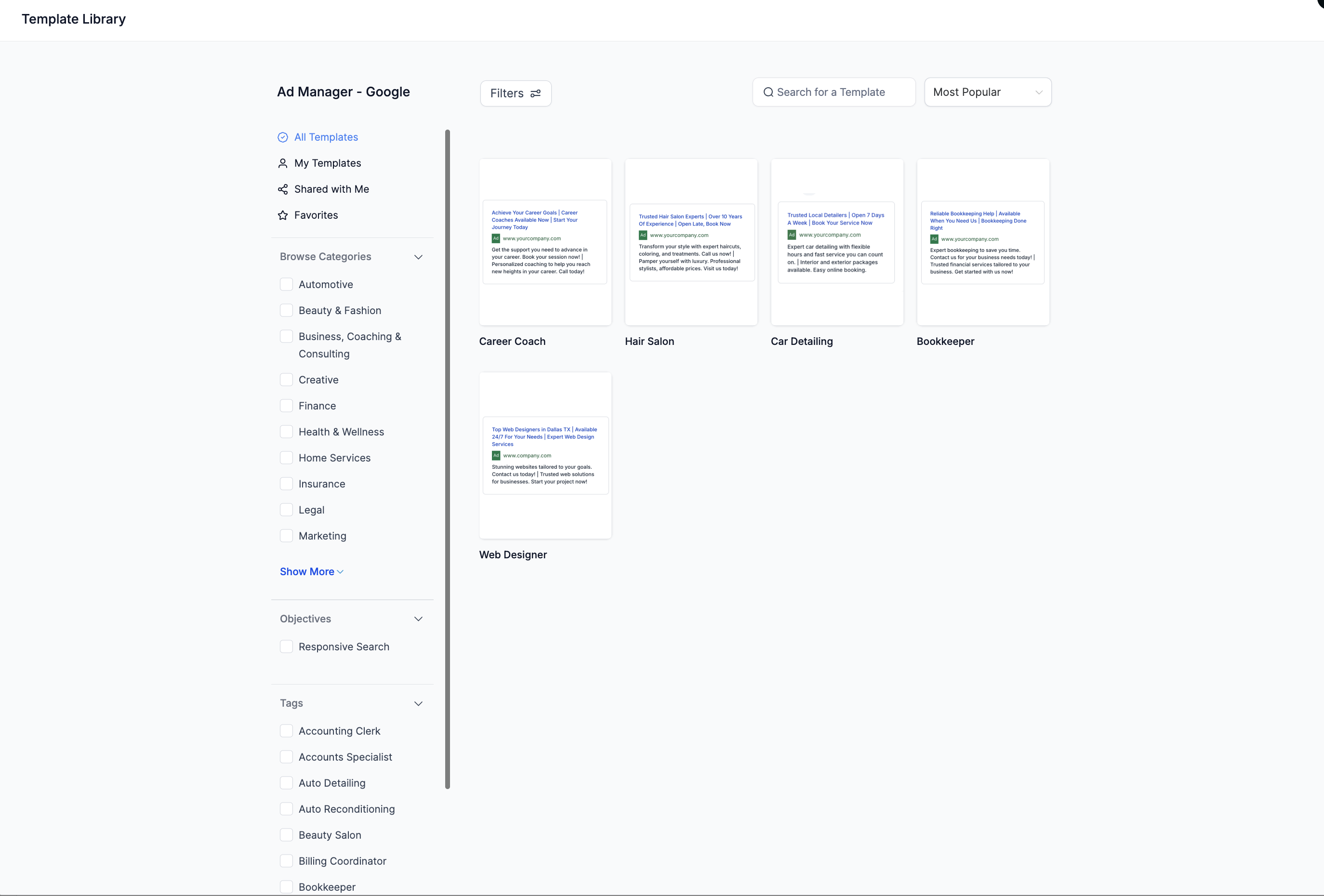Click the Filters sliders icon
Screen dimensions: 1324x896
pos(535,93)
